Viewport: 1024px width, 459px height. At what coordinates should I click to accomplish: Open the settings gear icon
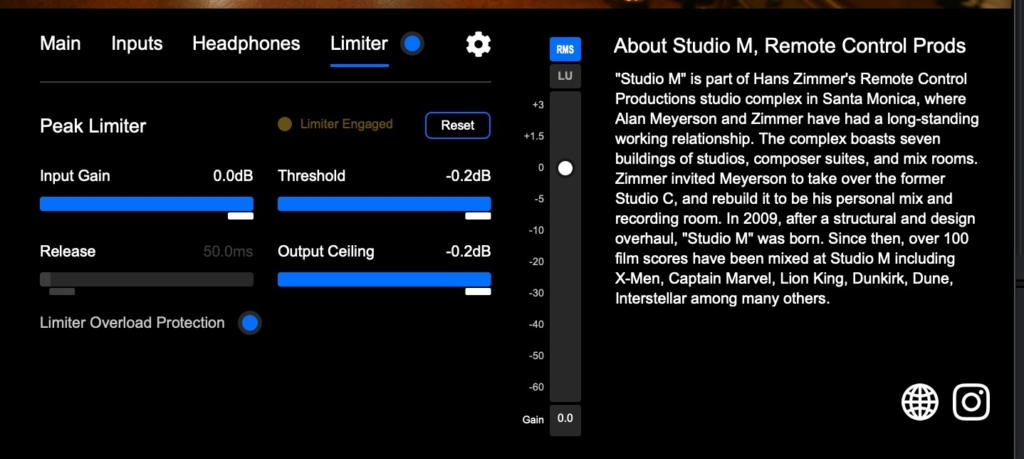(x=479, y=44)
